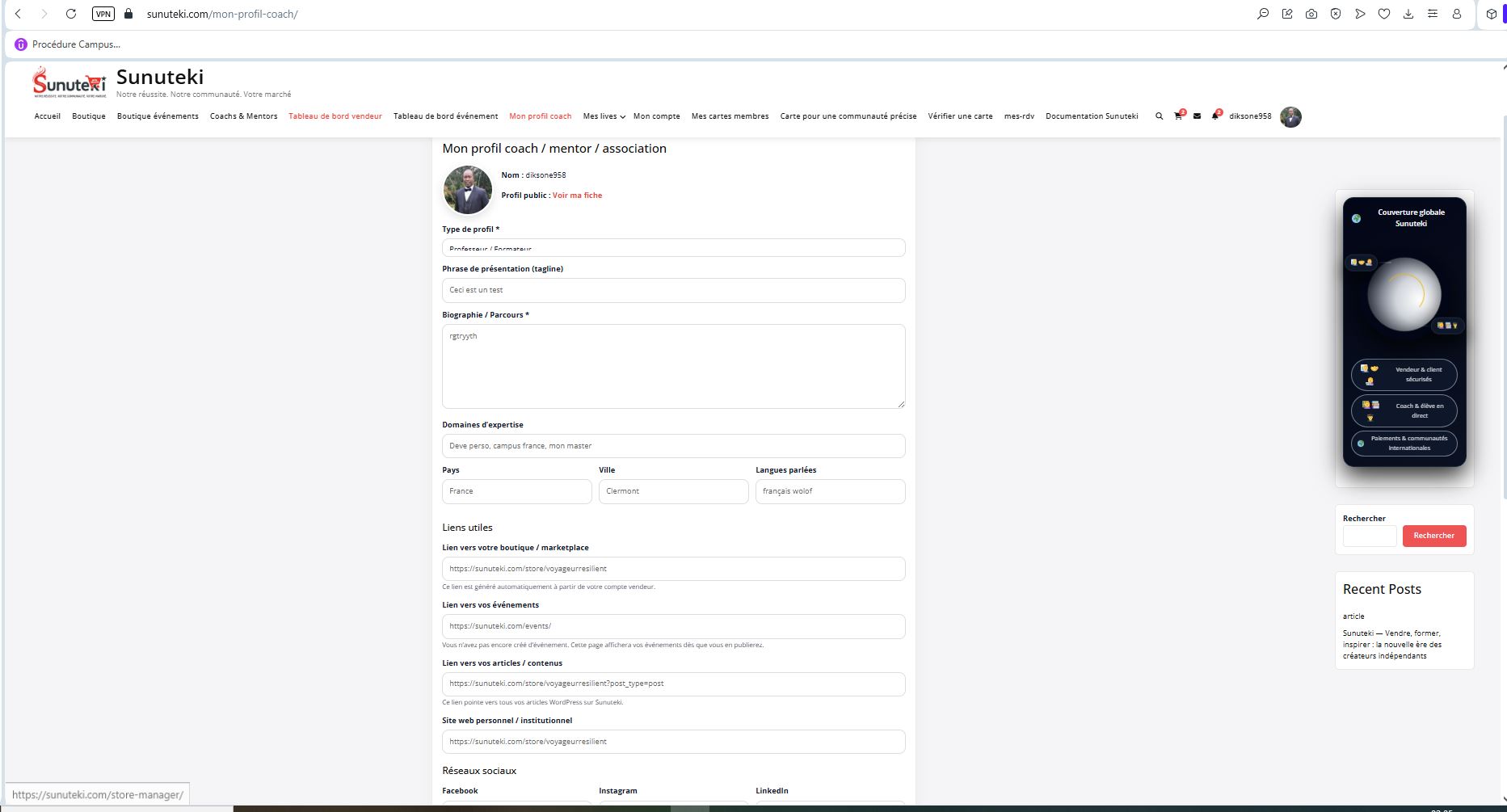Add page to bookmarks with heart icon

[x=1384, y=14]
